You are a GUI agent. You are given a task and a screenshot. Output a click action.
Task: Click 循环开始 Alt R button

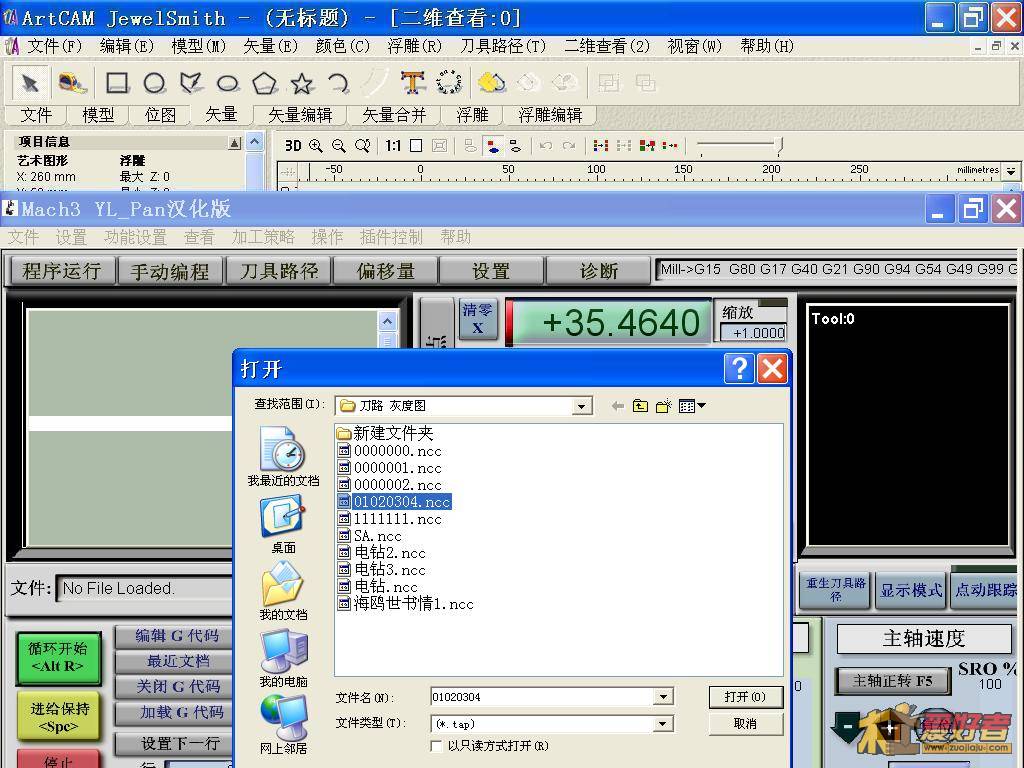[58, 658]
